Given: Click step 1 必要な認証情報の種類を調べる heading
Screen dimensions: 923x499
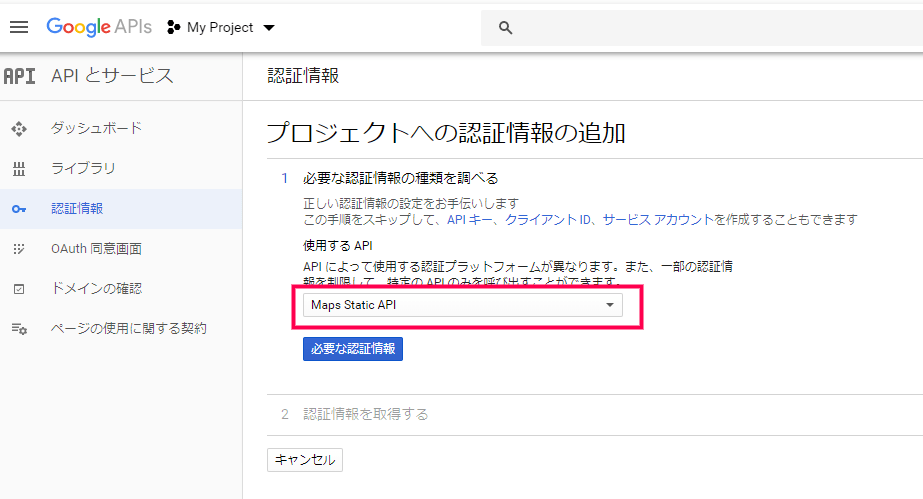Looking at the screenshot, I should coord(401,178).
